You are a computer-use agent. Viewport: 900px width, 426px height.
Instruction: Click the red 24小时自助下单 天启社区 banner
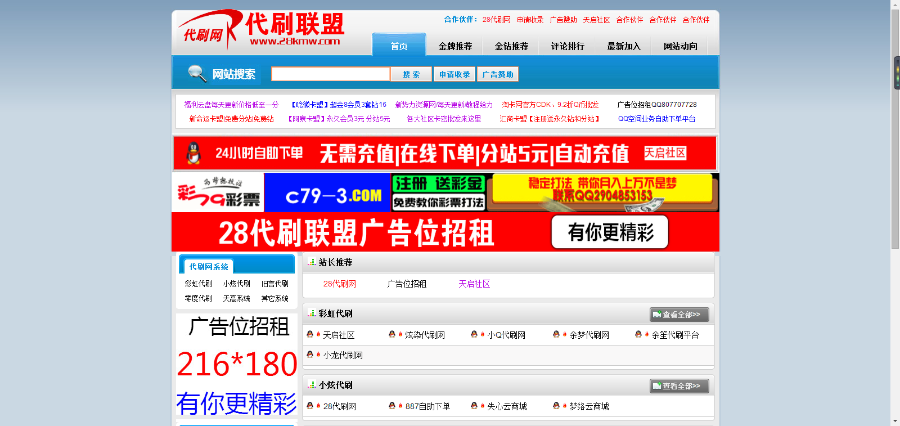tap(445, 153)
